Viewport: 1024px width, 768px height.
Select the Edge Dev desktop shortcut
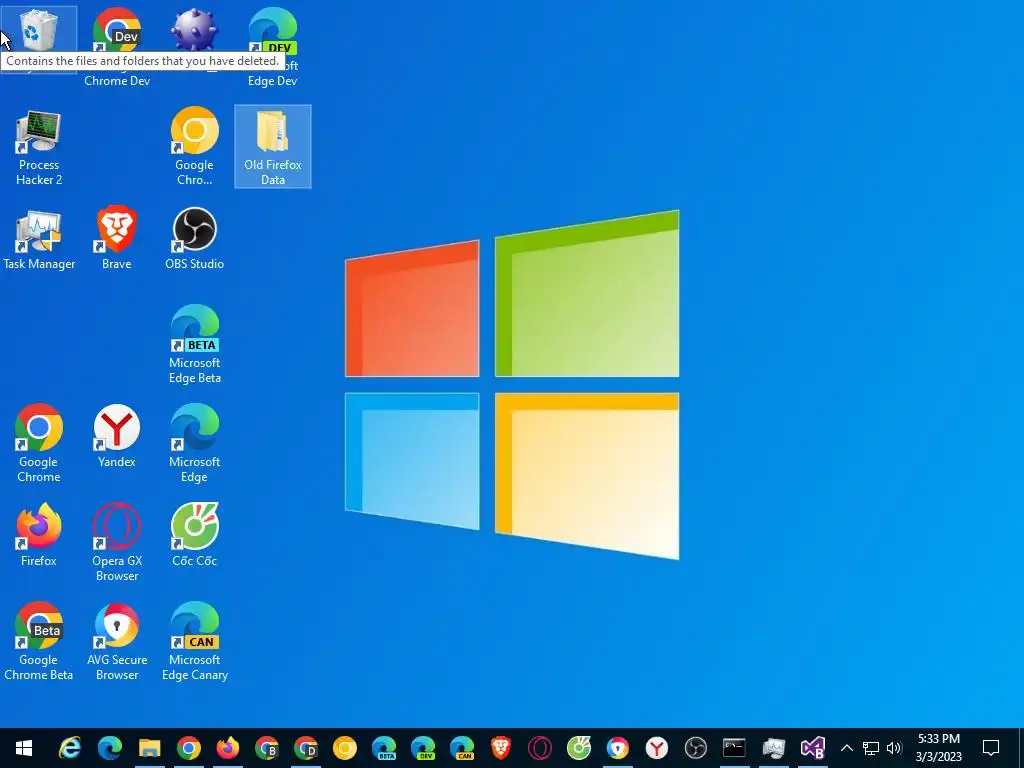272,46
